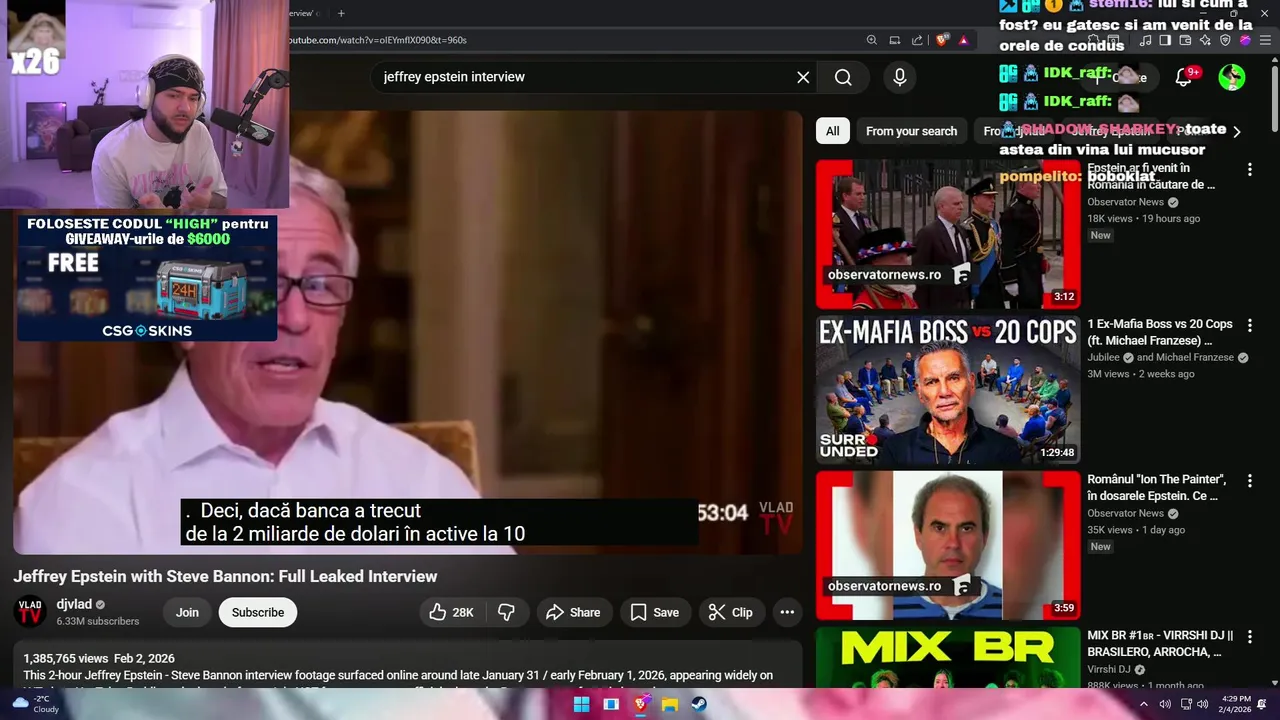Open Leo AI sparkle icon

pyautogui.click(x=1205, y=40)
